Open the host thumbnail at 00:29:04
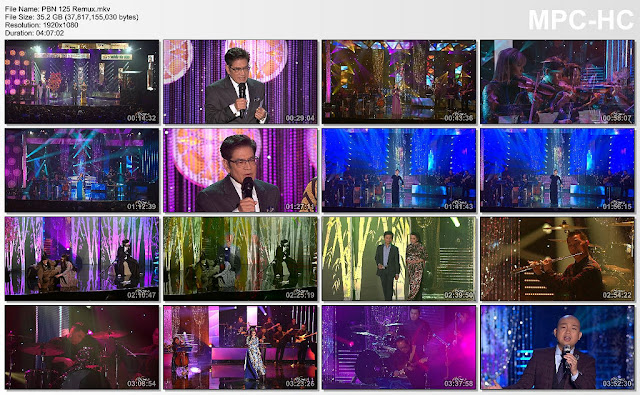 pos(240,82)
